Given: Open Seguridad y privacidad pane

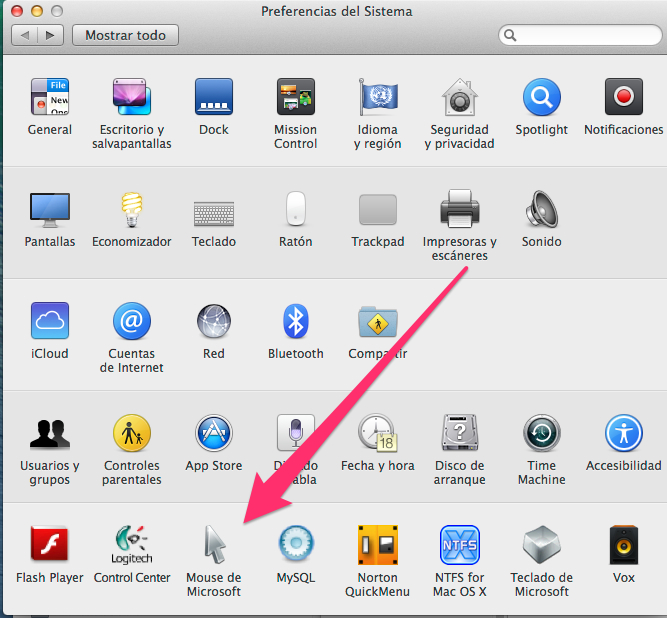Looking at the screenshot, I should click(459, 97).
